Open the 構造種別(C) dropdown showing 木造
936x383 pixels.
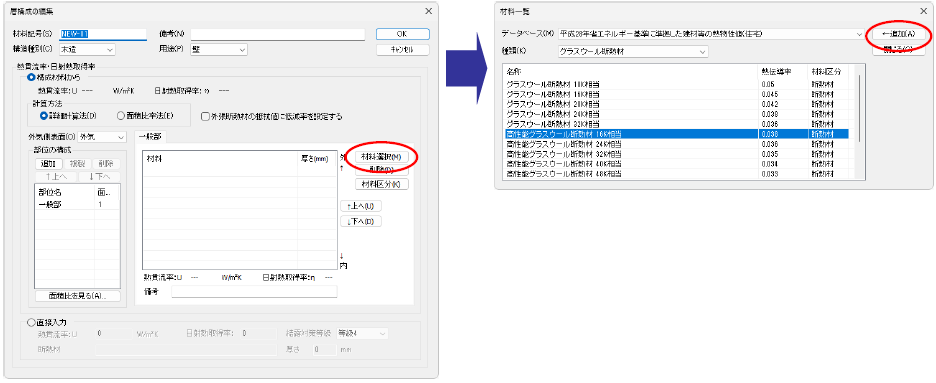point(87,50)
